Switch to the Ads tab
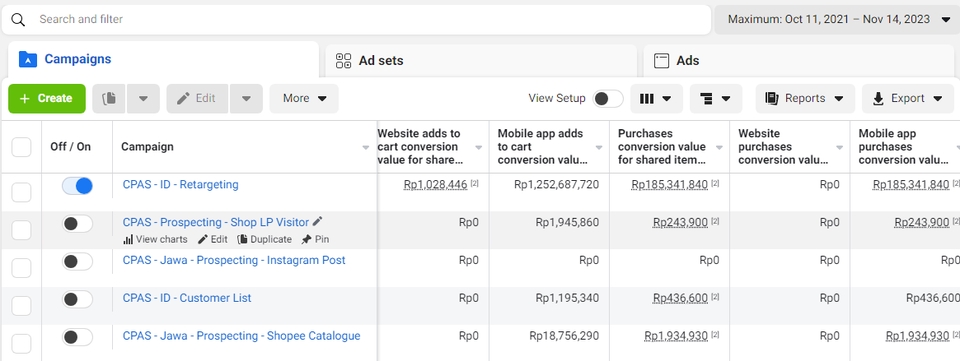 (799, 61)
